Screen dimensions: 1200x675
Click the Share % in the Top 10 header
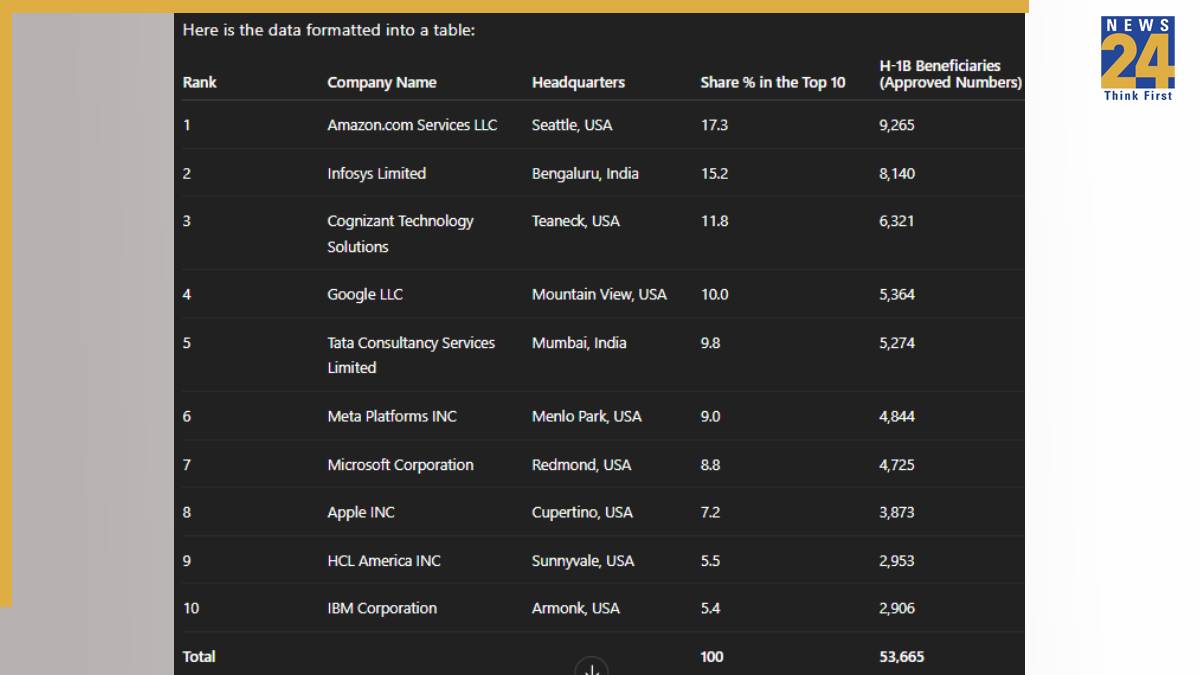point(772,83)
